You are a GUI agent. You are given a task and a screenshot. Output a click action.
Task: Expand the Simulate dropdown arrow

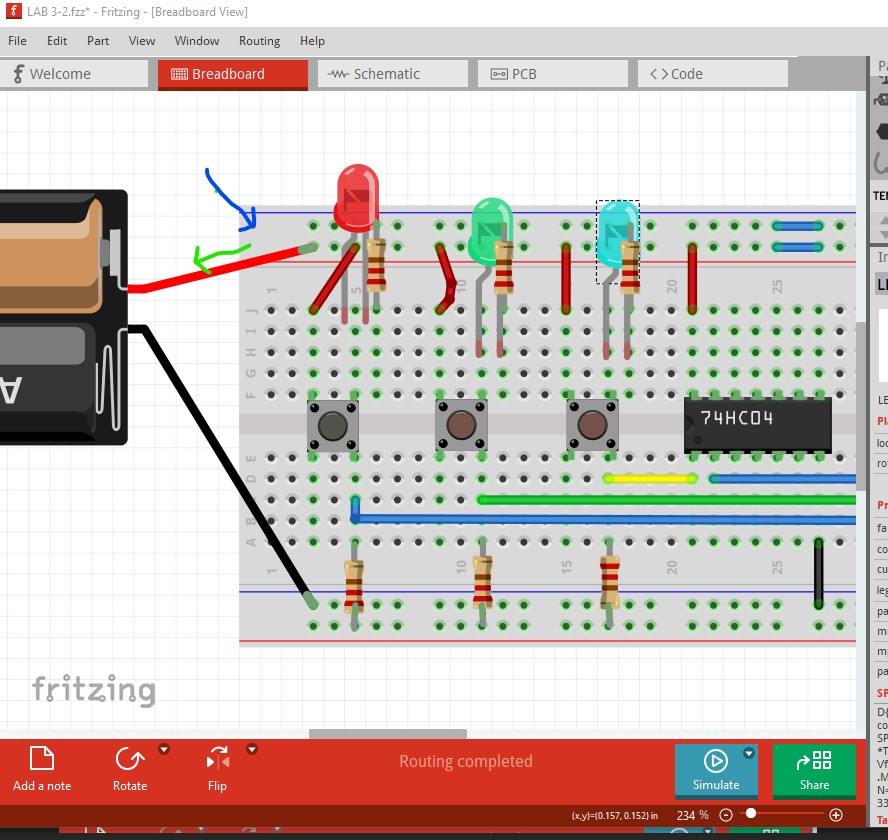[x=749, y=753]
